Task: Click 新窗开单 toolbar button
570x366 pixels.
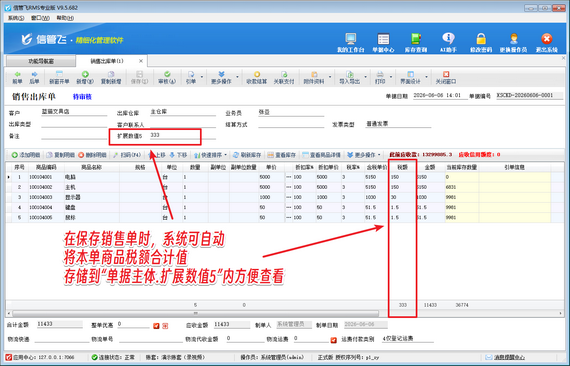Action: 59,78
